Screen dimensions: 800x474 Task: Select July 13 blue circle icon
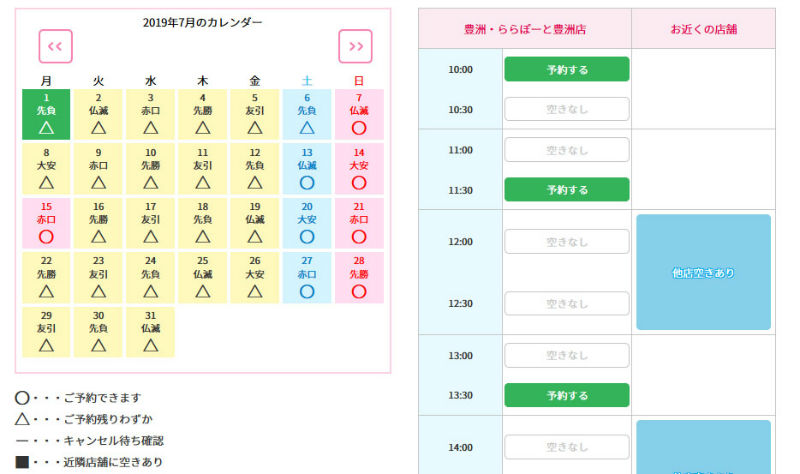coord(307,183)
